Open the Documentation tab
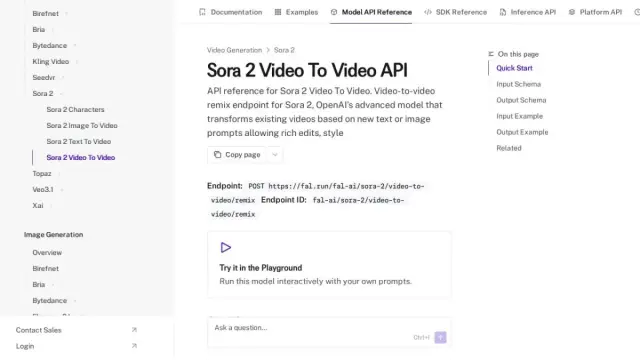The image size is (640, 360). tap(231, 12)
